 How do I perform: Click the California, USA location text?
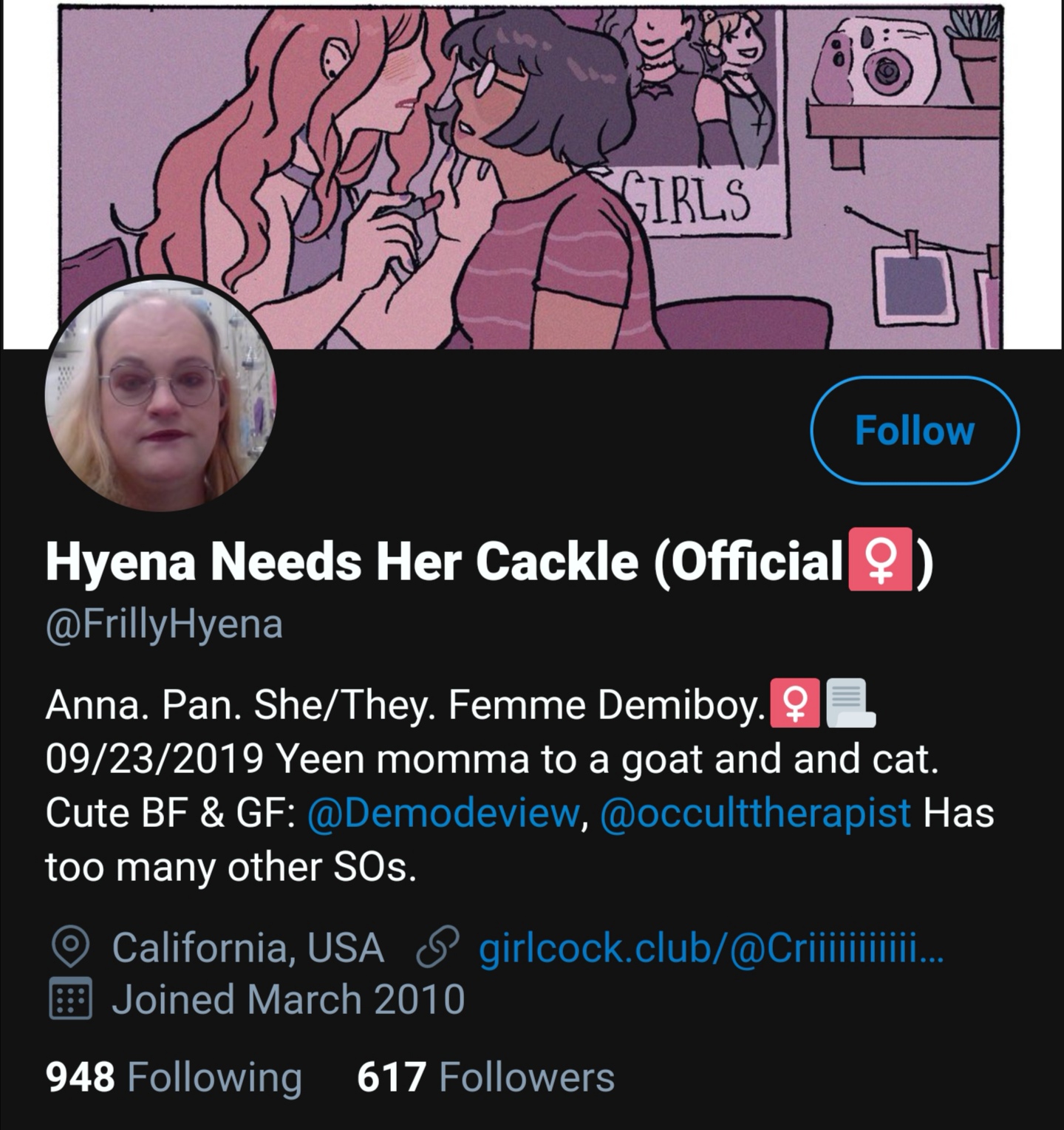pos(248,947)
